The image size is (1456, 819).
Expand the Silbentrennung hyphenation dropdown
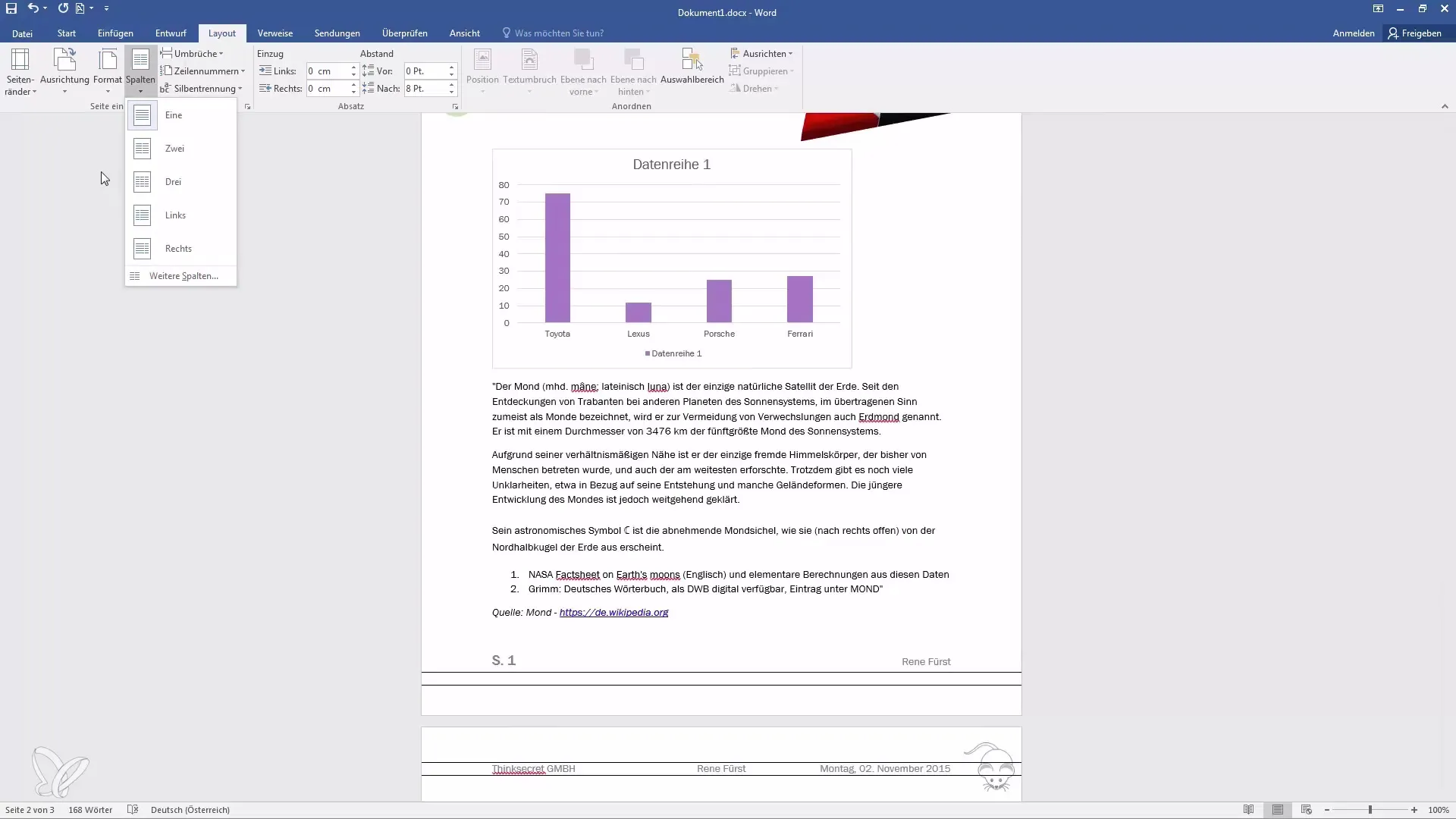(x=201, y=89)
